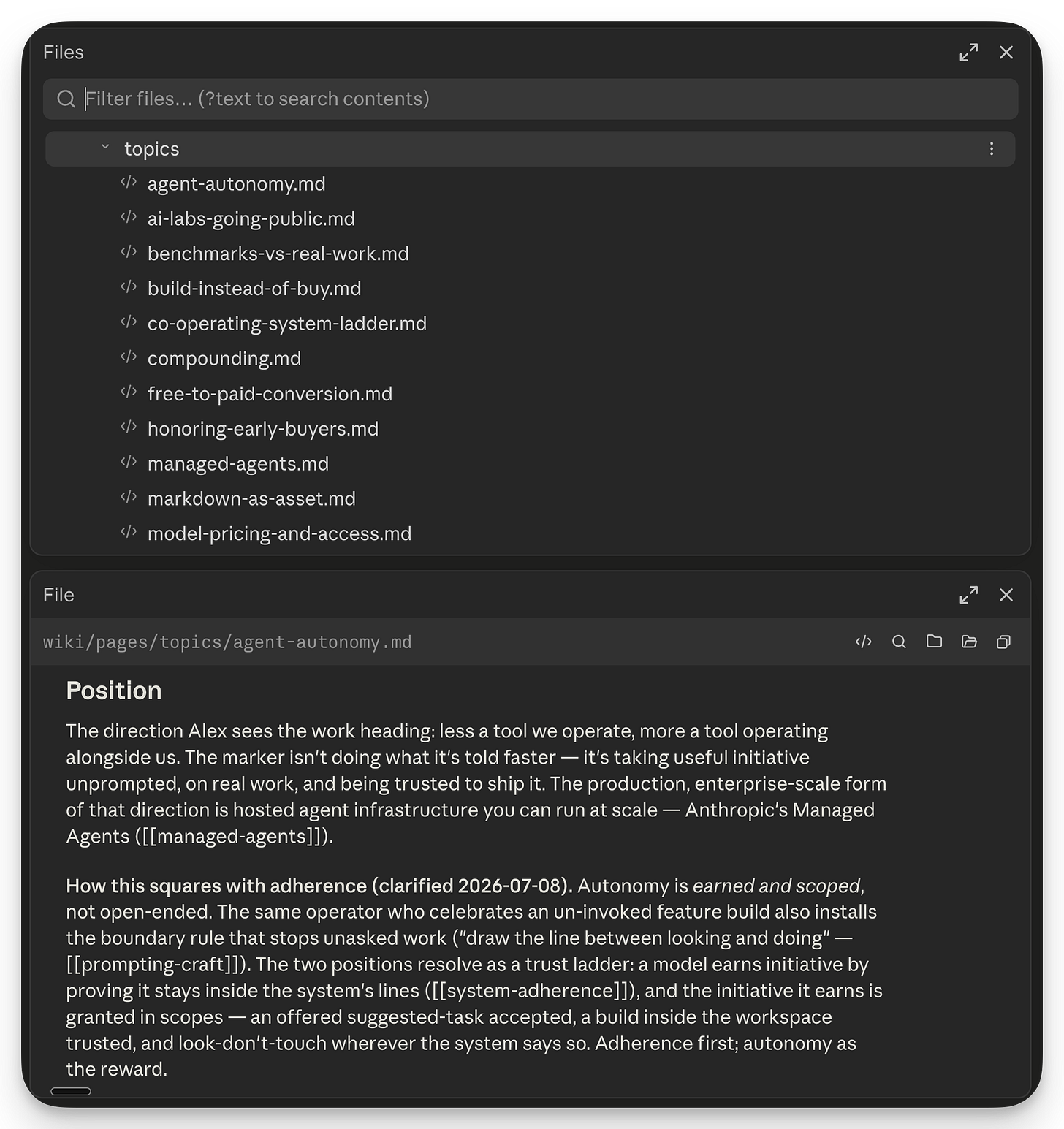
Task: Click the horizontal scrollbar under the document
Action: [71, 1092]
